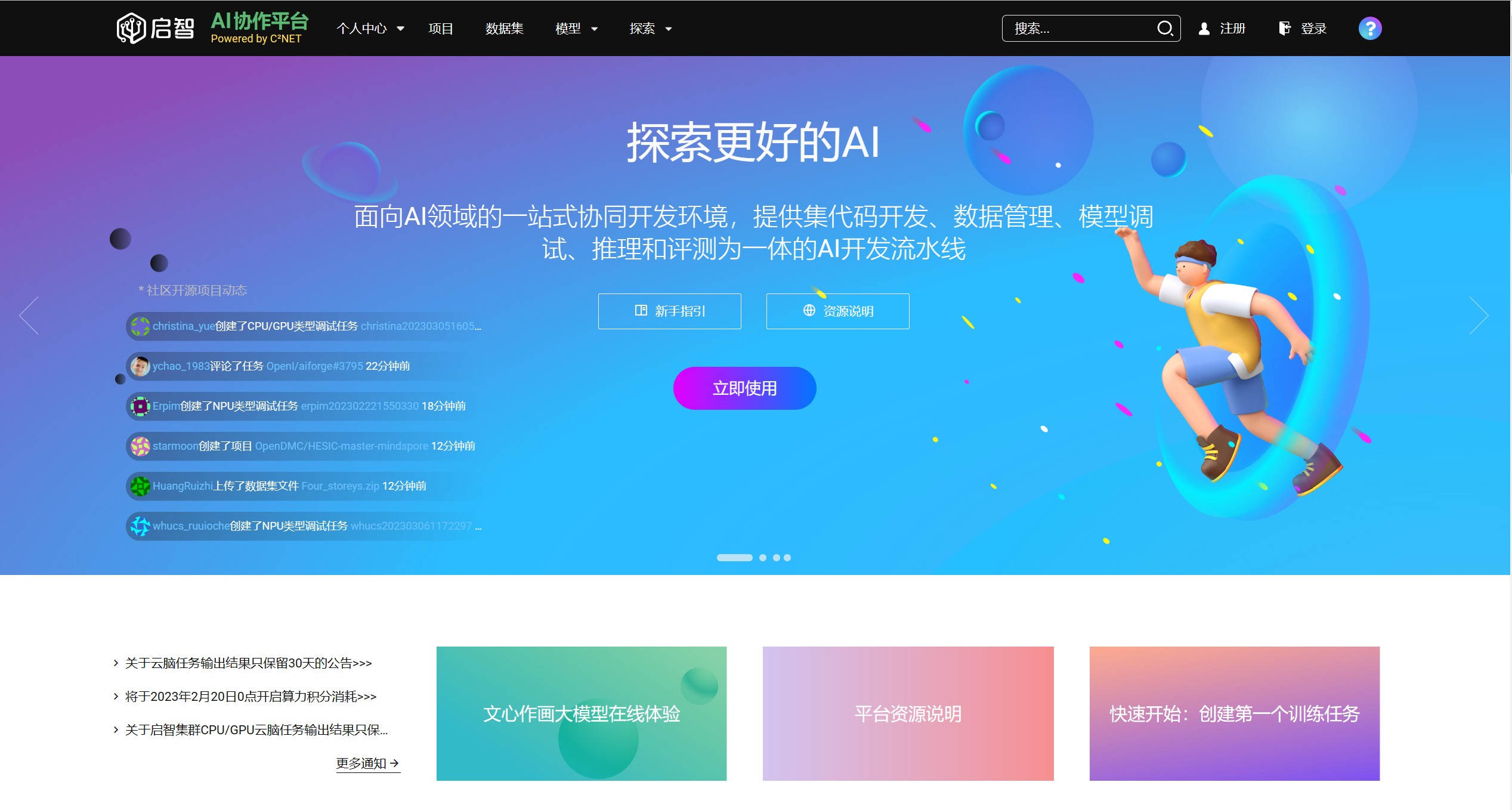This screenshot has height=810, width=1512.
Task: Switch to the second carousel dot
Action: [x=763, y=558]
